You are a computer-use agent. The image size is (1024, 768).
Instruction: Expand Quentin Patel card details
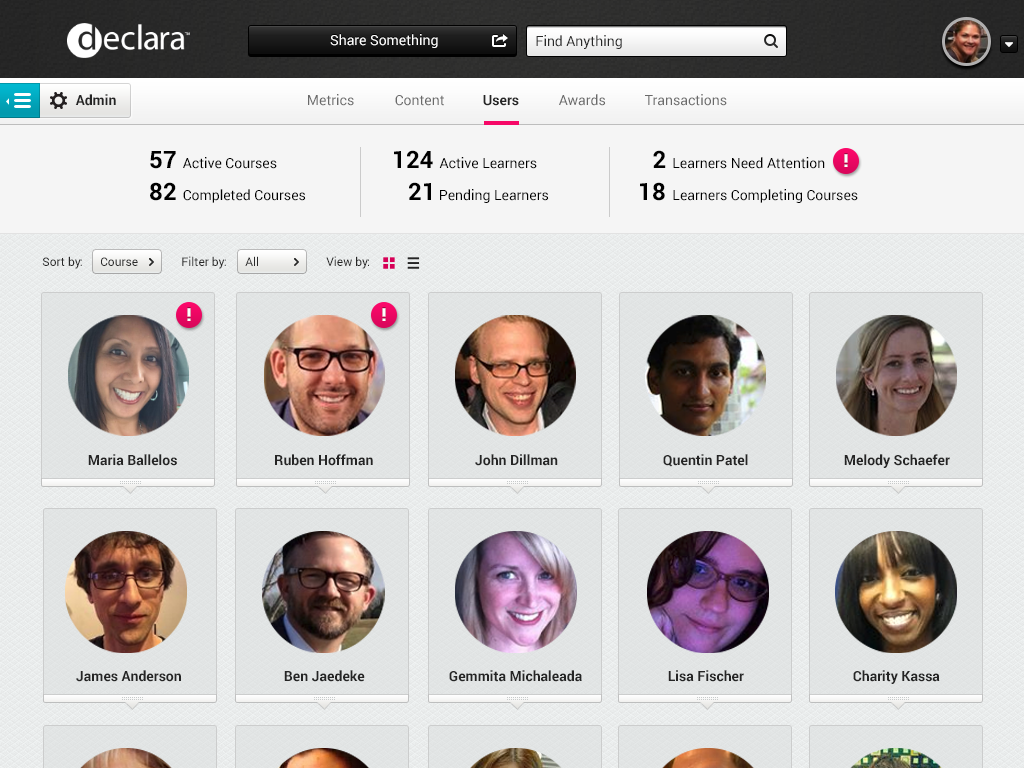(707, 485)
